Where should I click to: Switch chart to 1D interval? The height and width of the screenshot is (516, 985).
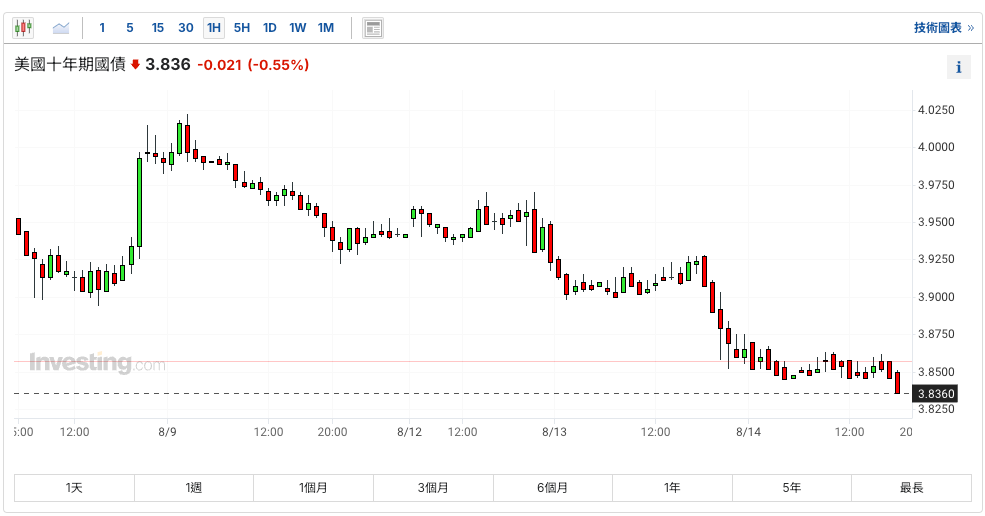point(270,28)
